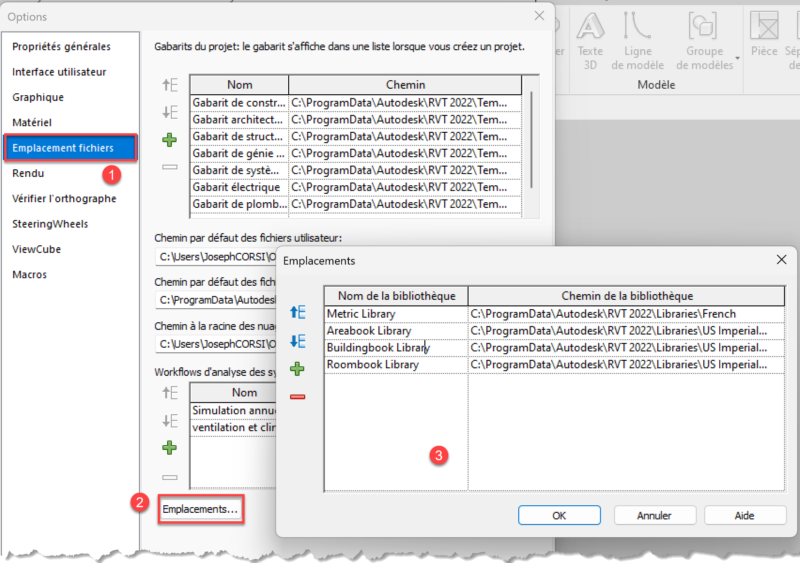Select the Texte 3D ribbon tool
The width and height of the screenshot is (800, 563).
pyautogui.click(x=591, y=38)
